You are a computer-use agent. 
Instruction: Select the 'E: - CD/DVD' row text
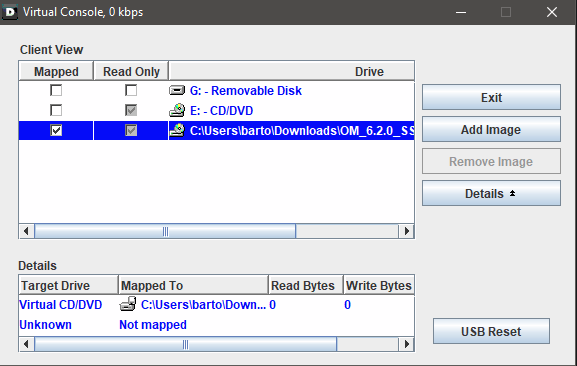(x=221, y=110)
